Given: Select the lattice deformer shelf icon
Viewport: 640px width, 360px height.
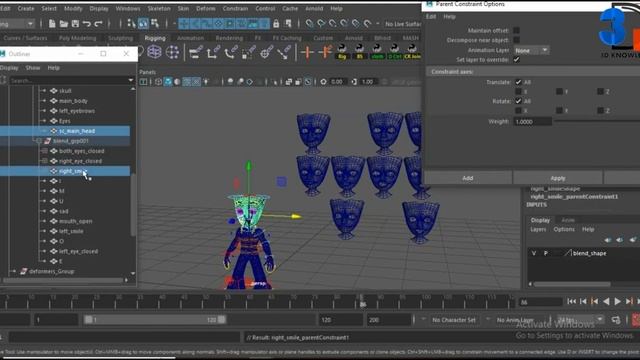Looking at the screenshot, I should click(154, 52).
